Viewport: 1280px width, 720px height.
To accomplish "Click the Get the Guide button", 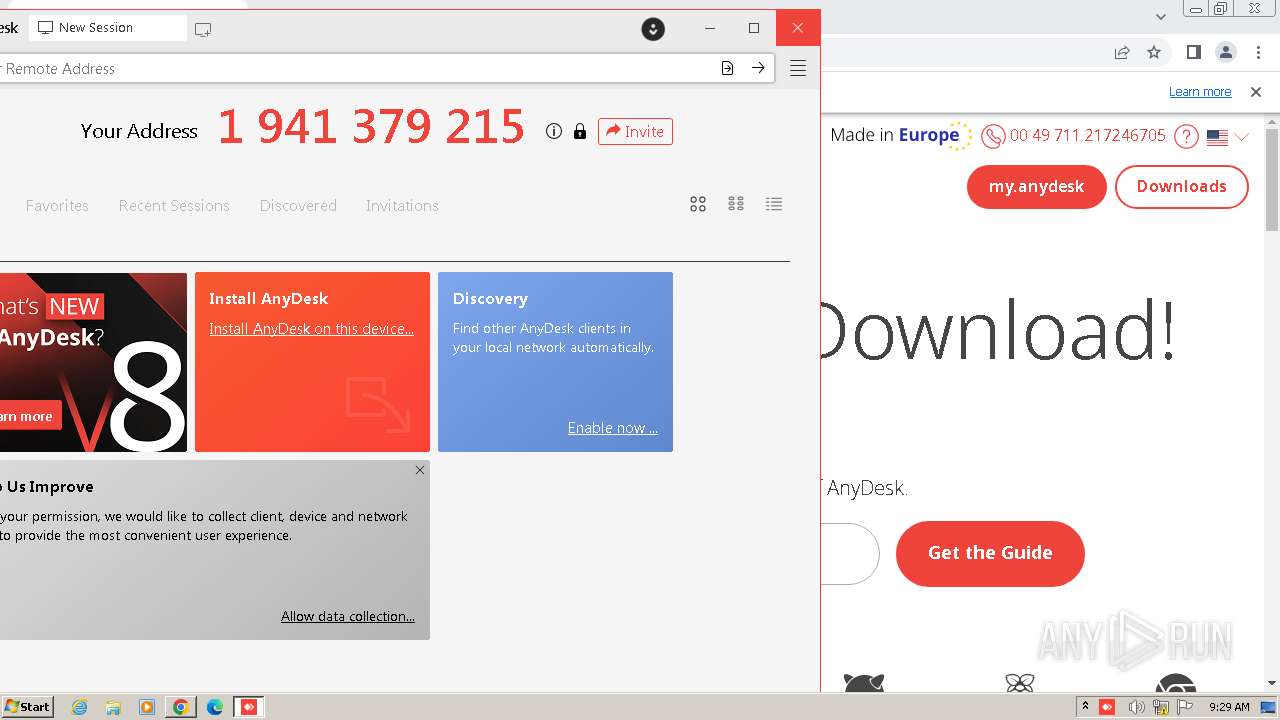I will [x=990, y=553].
